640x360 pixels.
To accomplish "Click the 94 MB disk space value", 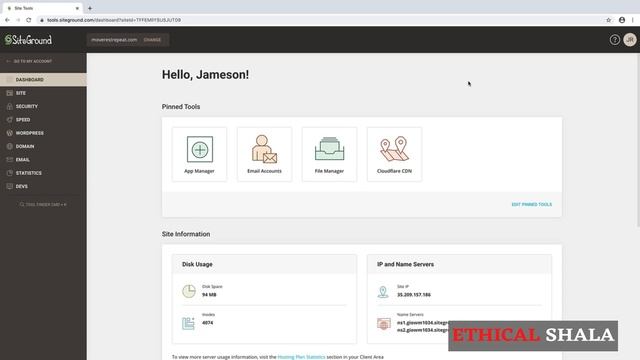I will (x=209, y=295).
